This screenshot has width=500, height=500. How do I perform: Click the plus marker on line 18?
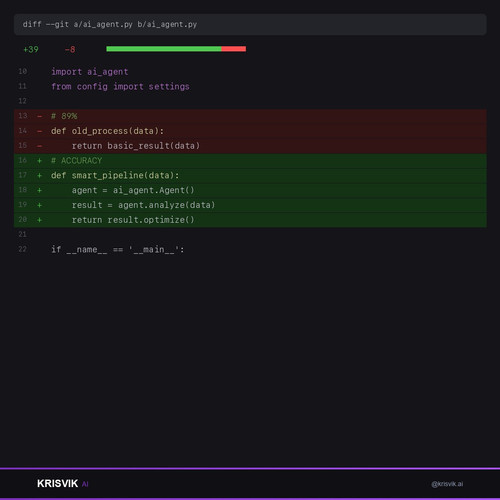40,190
